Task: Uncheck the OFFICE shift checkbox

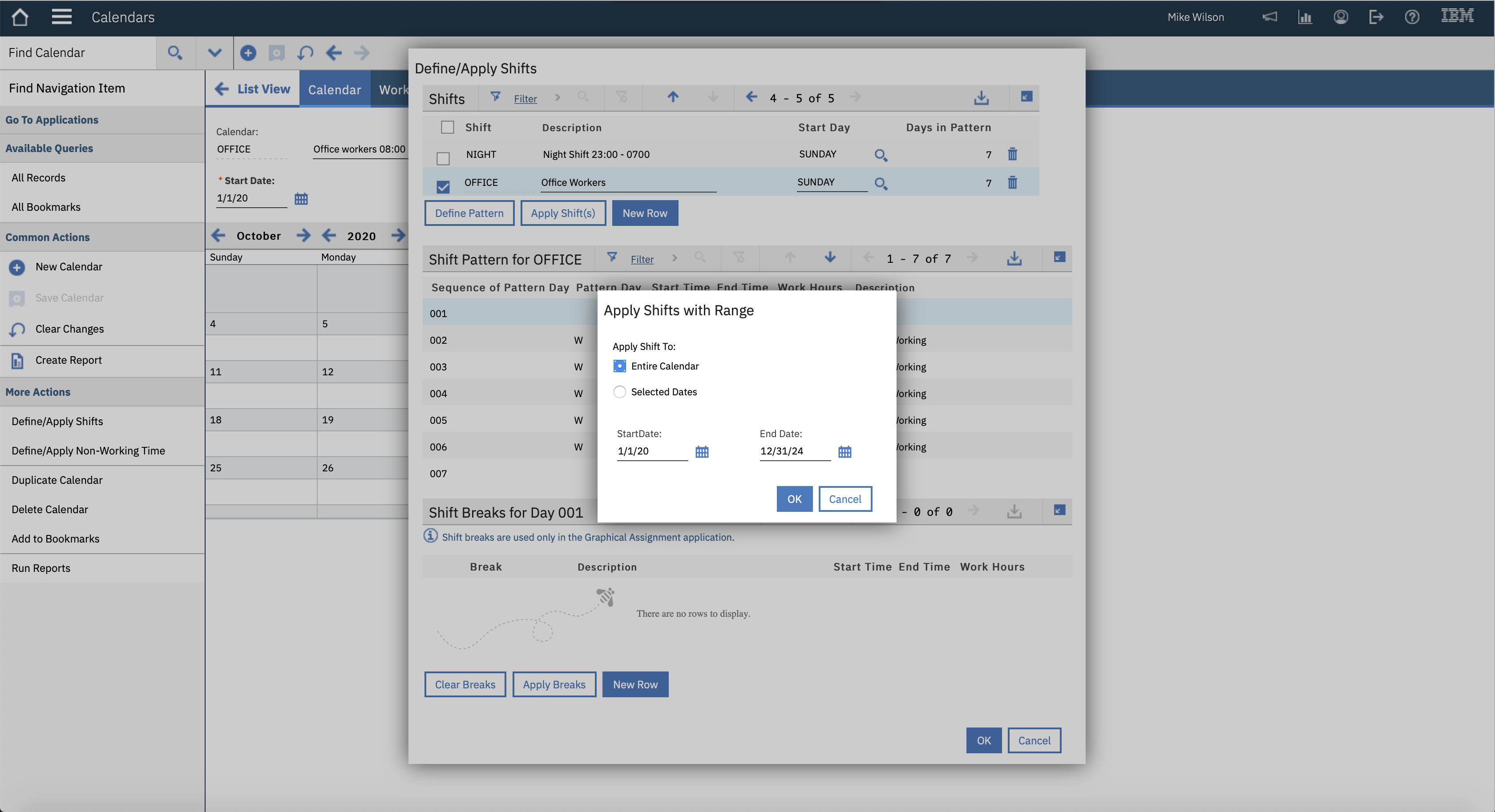Action: (443, 187)
